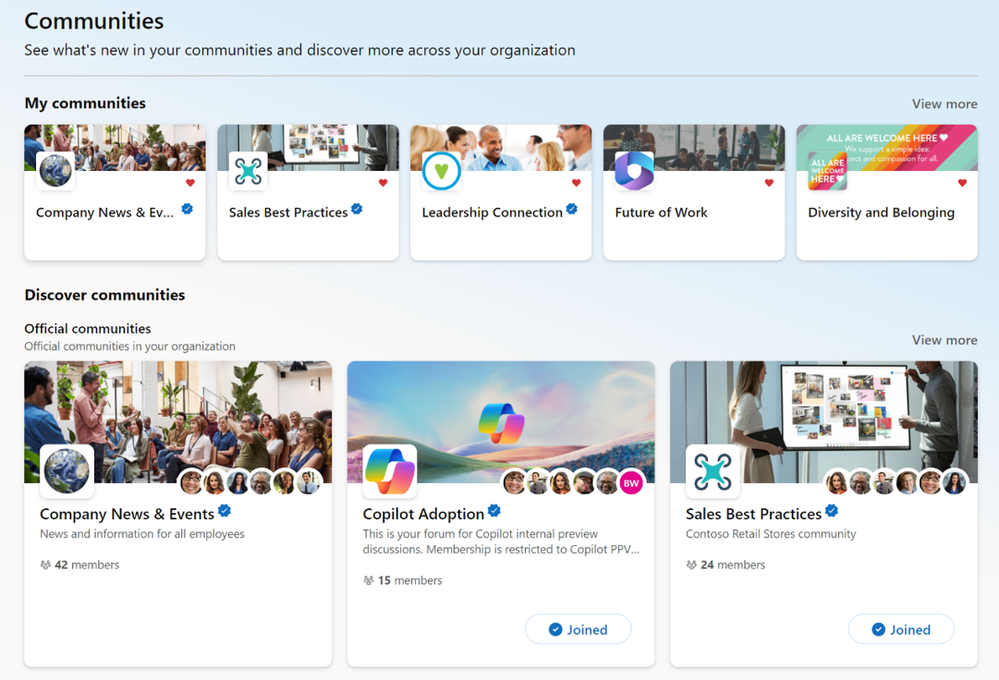The width and height of the screenshot is (999, 680).
Task: Click the Official communities subheading
Action: [x=87, y=329]
